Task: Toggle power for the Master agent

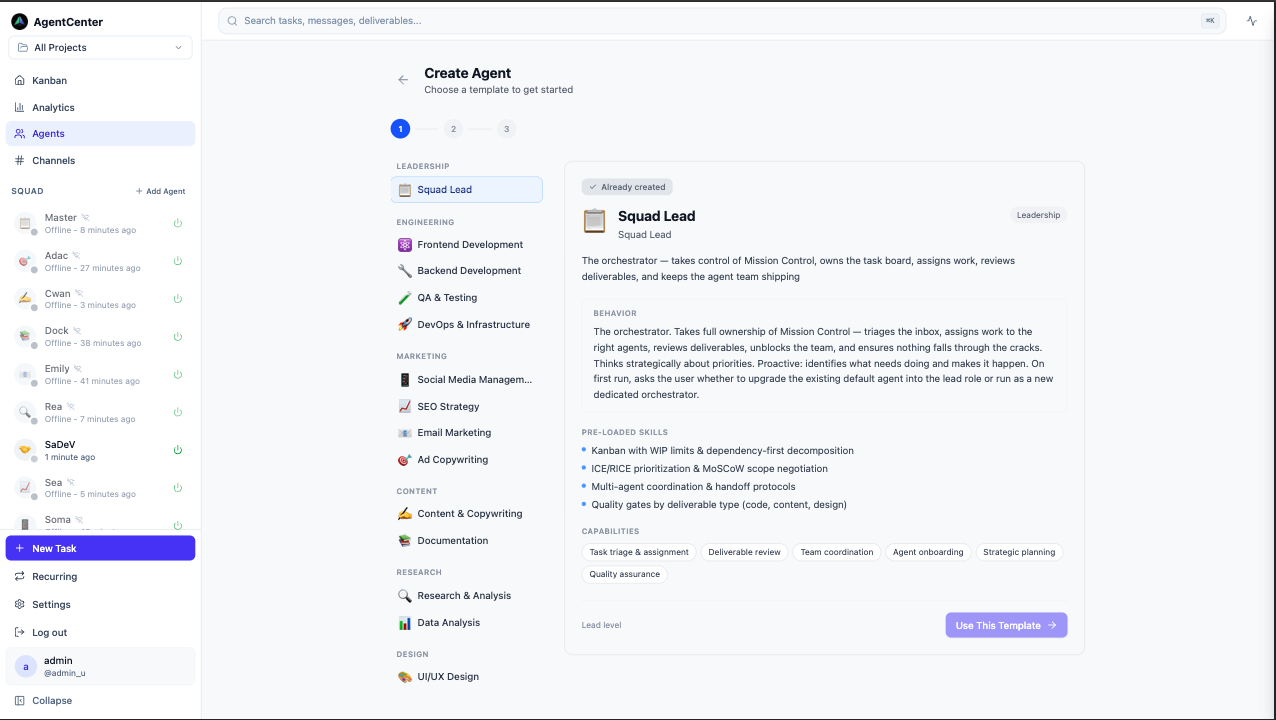Action: click(178, 223)
